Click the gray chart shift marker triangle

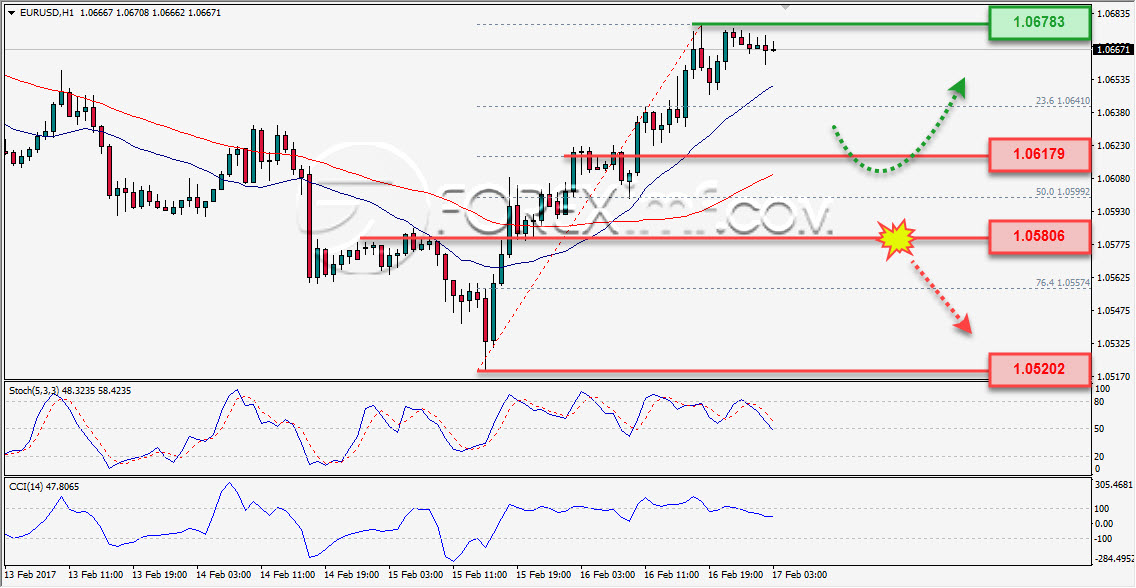(785, 8)
